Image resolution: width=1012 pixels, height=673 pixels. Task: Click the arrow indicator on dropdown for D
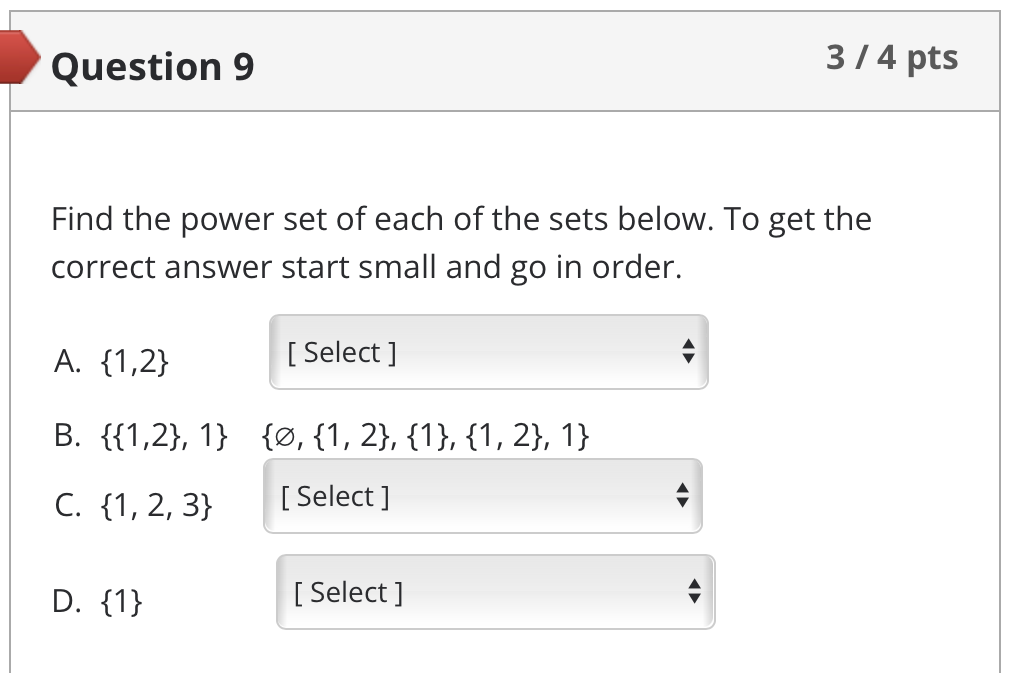point(695,592)
